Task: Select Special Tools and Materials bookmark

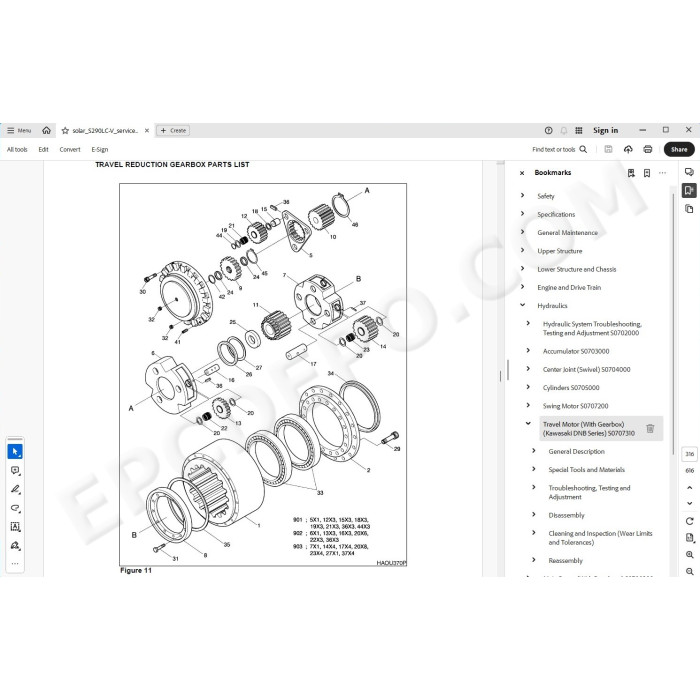Action: click(586, 470)
